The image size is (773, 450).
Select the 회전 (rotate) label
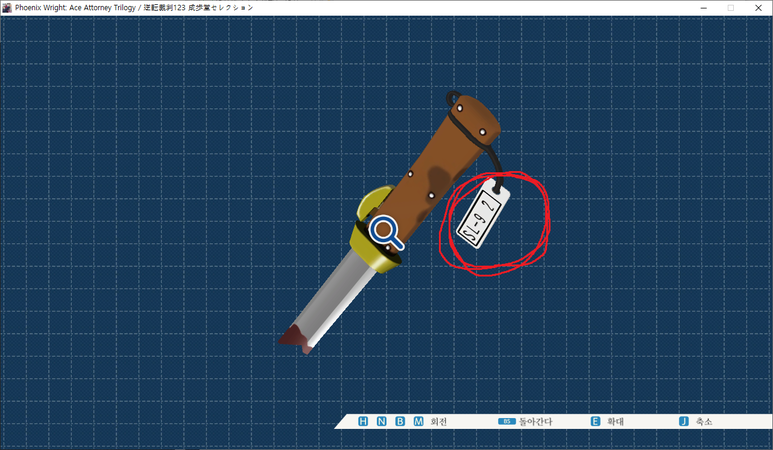point(438,421)
